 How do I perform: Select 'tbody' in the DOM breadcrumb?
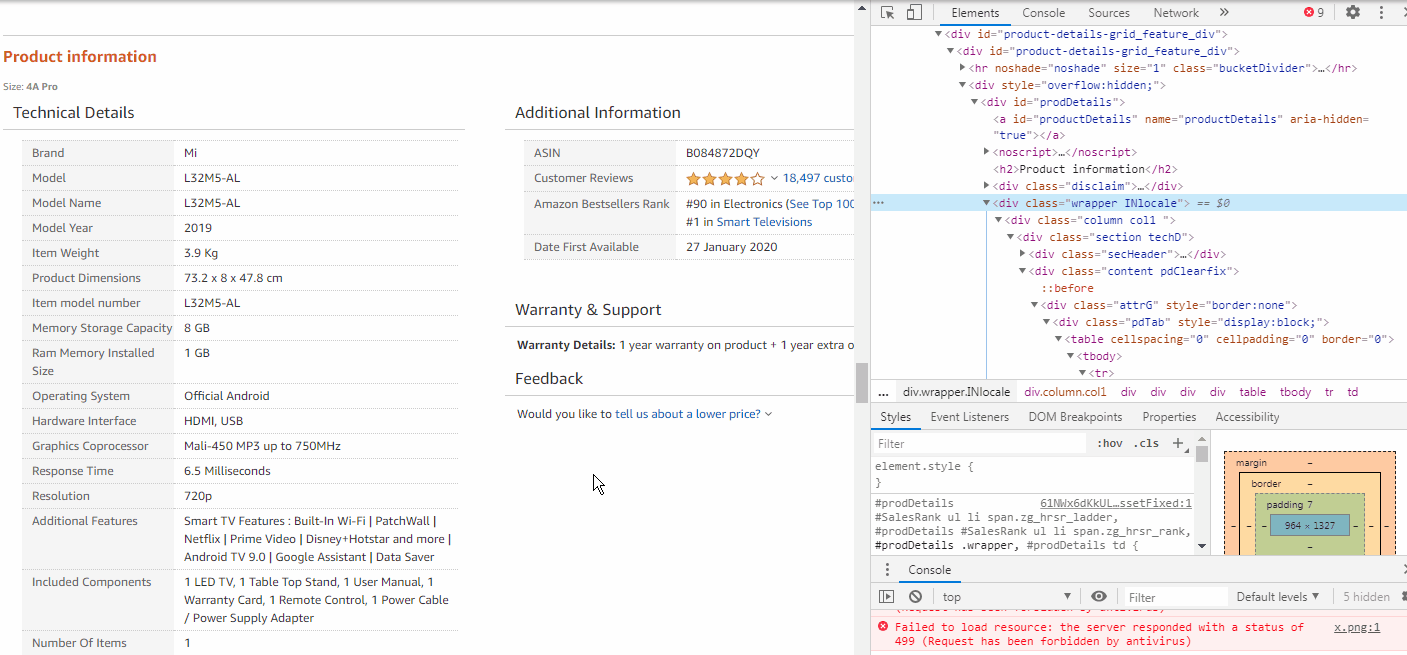click(1295, 393)
